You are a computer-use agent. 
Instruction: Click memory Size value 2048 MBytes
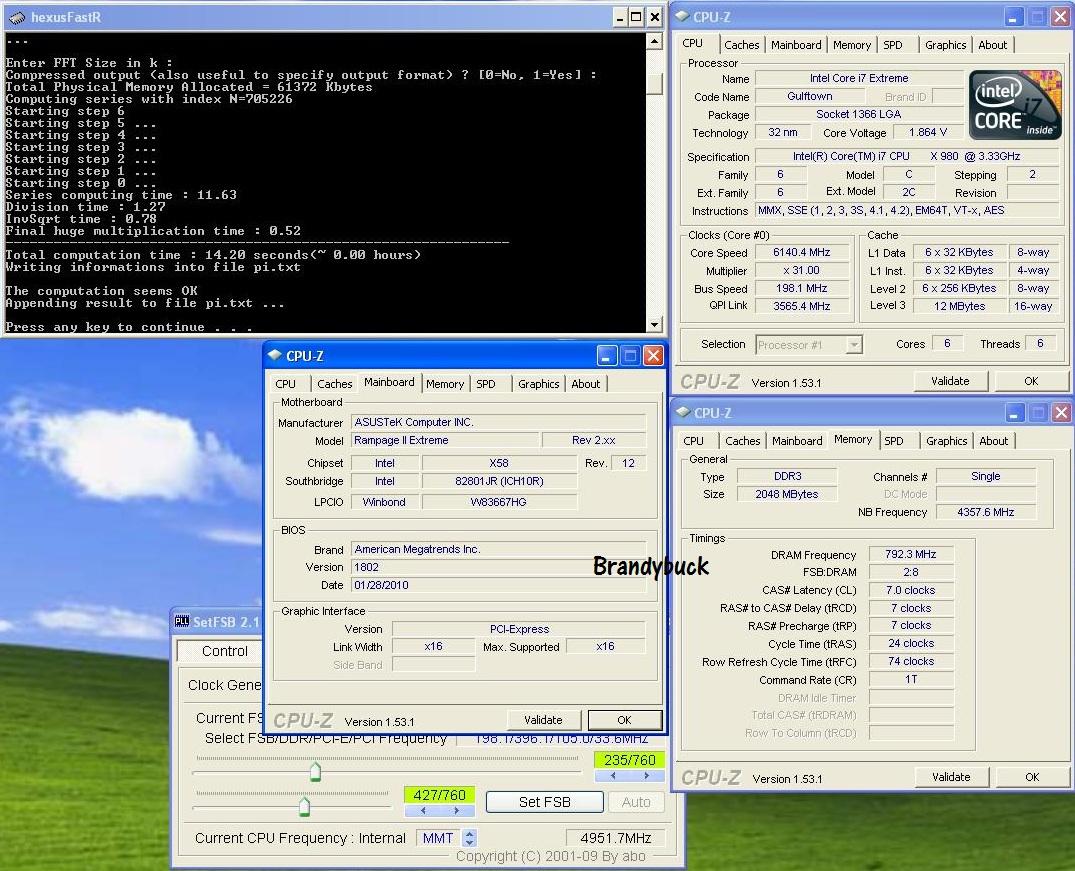[786, 494]
